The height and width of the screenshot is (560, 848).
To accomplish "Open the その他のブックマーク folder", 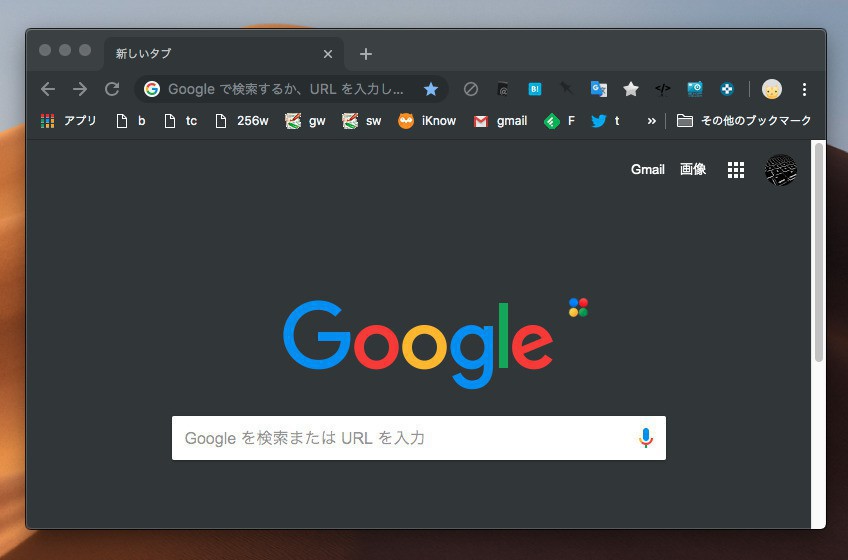I will (x=744, y=121).
